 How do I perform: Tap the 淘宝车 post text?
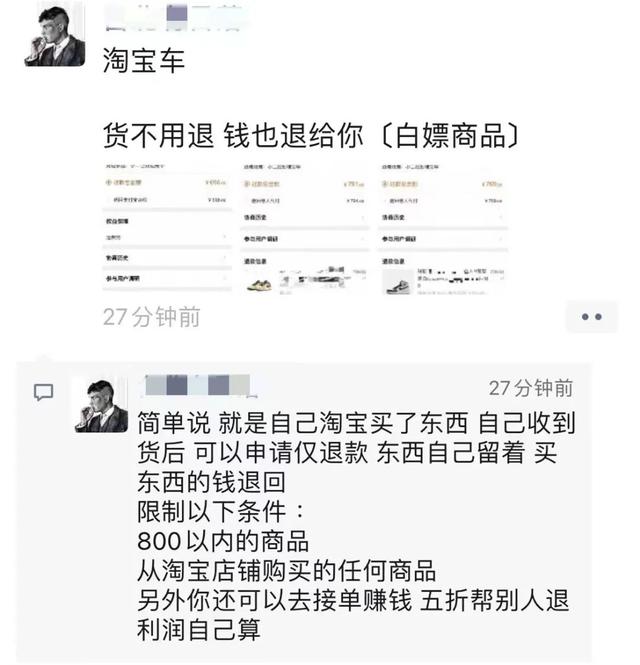coord(144,60)
